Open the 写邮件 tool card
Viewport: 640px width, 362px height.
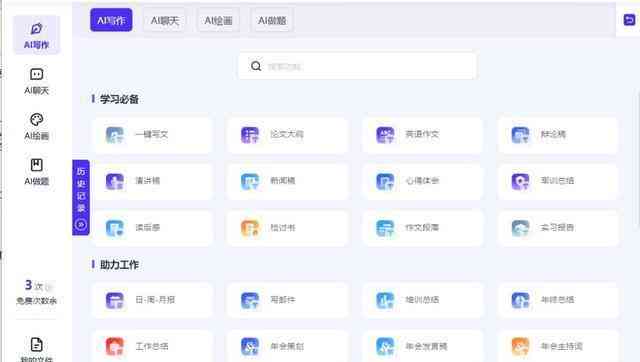tap(288, 300)
